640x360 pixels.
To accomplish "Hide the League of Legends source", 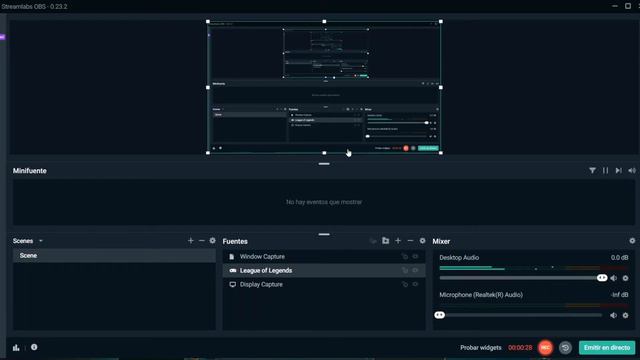I will click(x=415, y=271).
